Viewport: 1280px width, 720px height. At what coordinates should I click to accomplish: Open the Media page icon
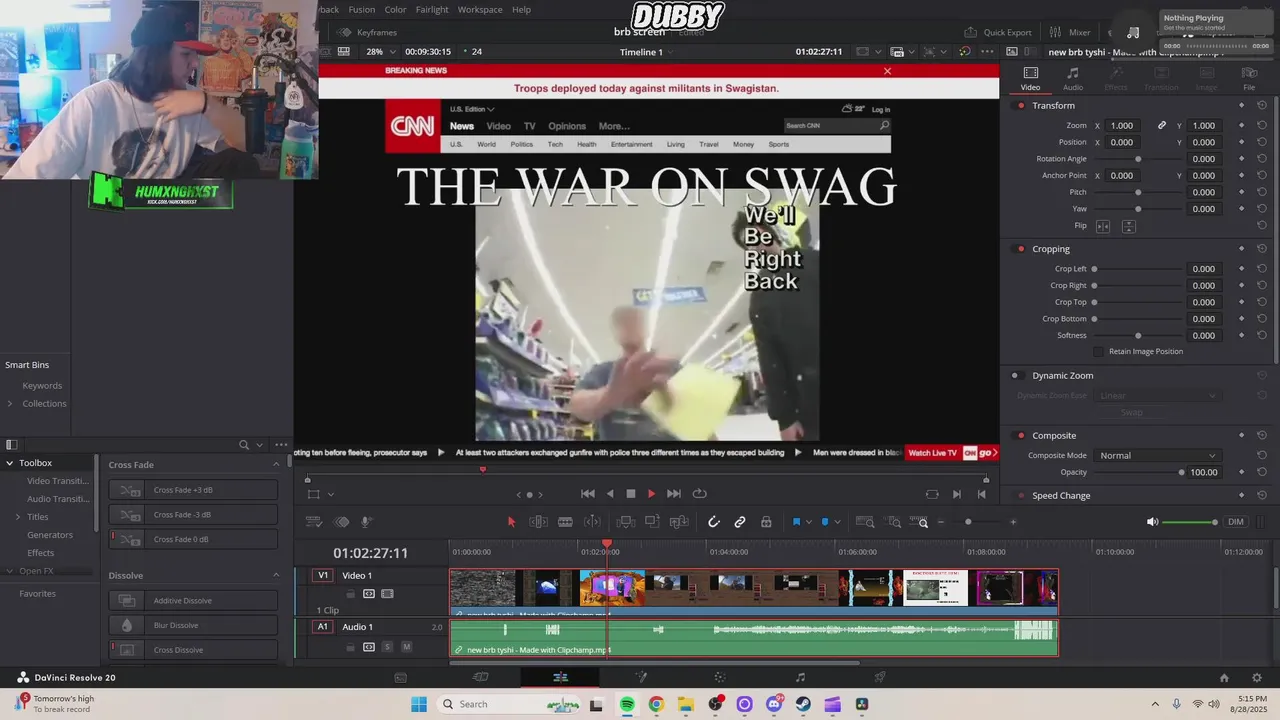(x=401, y=678)
